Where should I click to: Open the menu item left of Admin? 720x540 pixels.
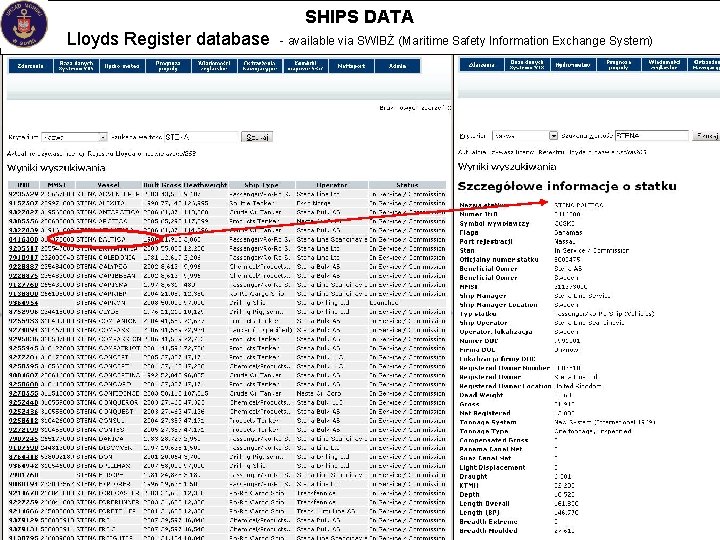click(x=352, y=66)
